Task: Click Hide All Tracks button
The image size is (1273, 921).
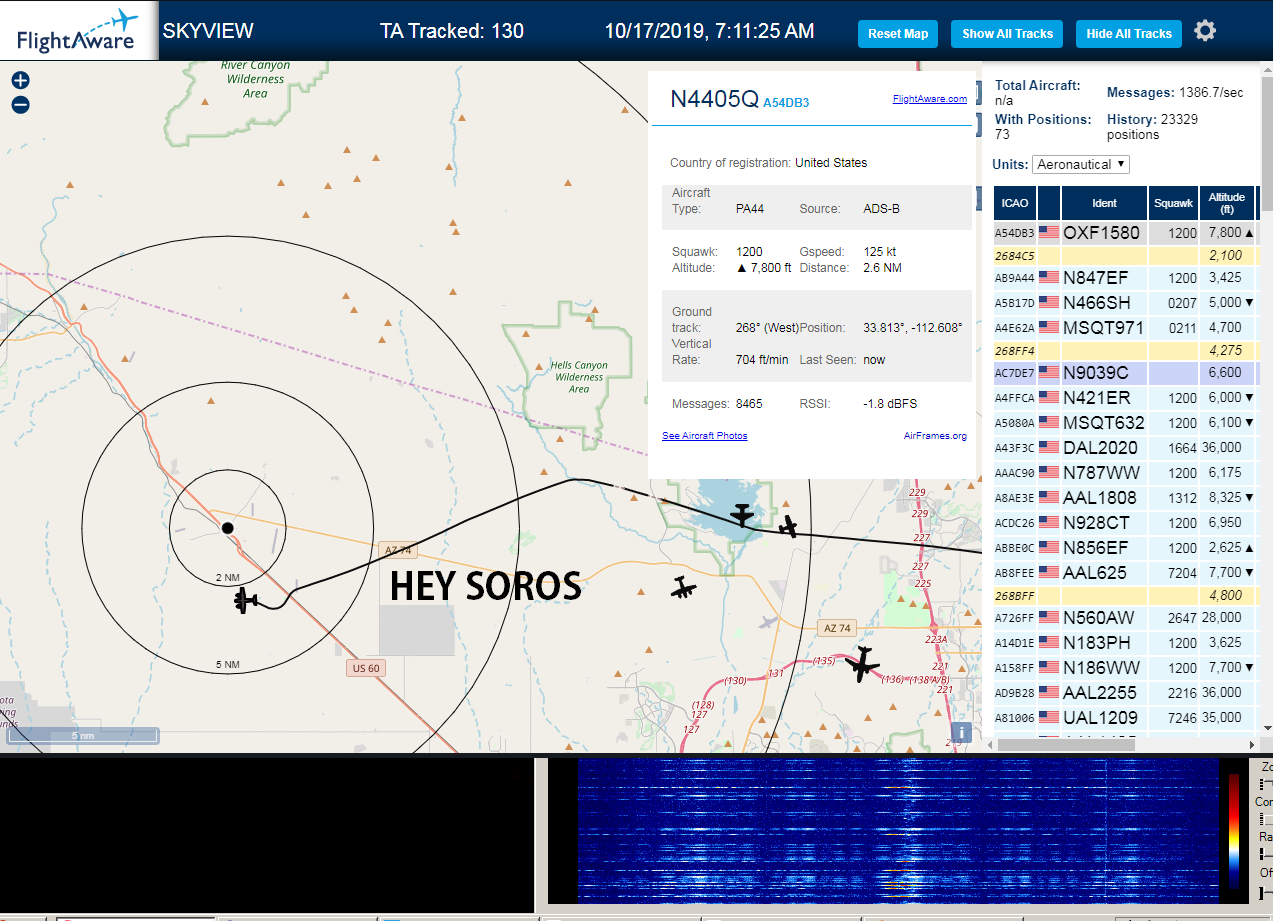Action: point(1129,33)
